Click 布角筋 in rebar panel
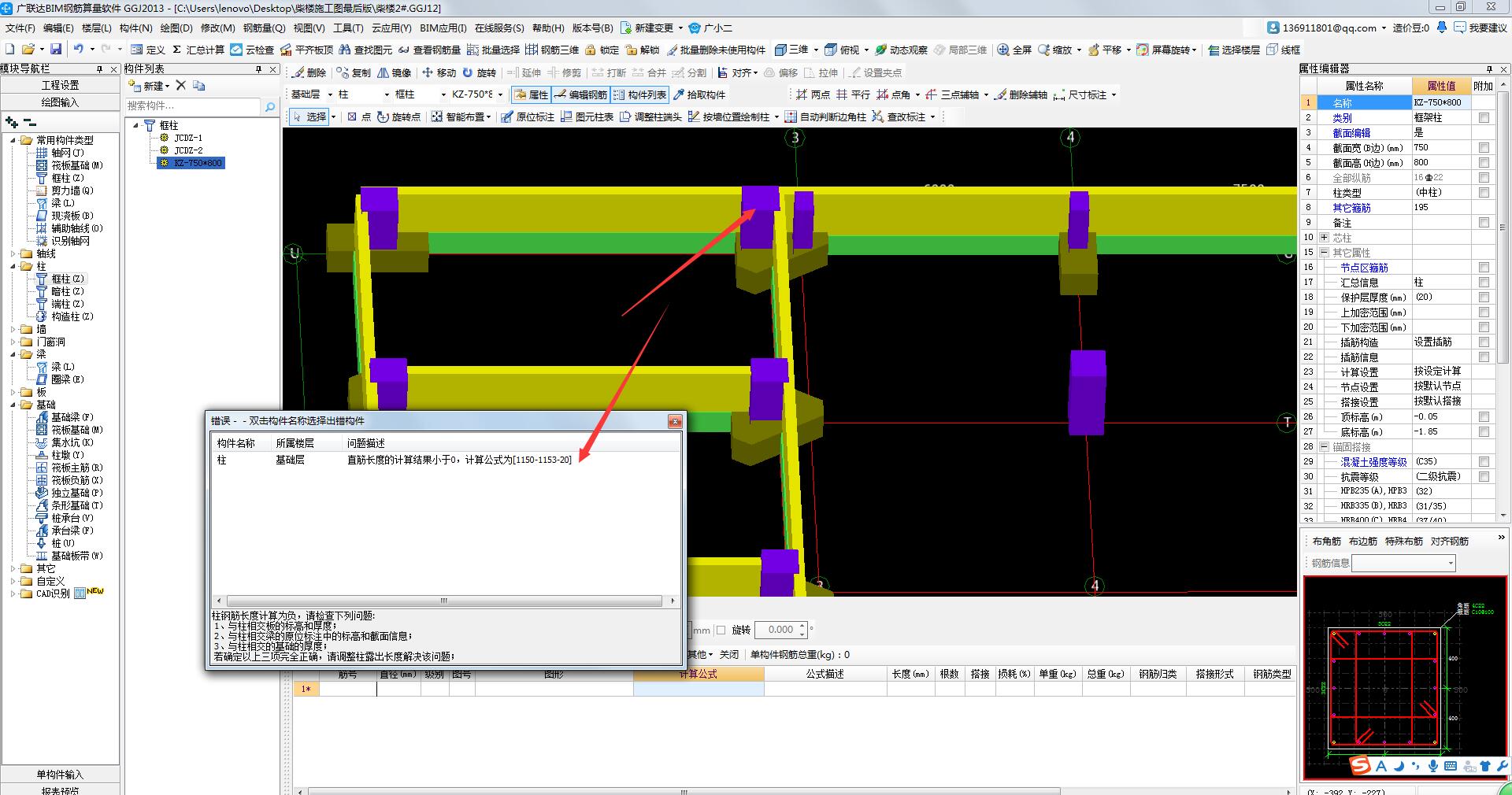The height and width of the screenshot is (795, 1512). [1327, 541]
